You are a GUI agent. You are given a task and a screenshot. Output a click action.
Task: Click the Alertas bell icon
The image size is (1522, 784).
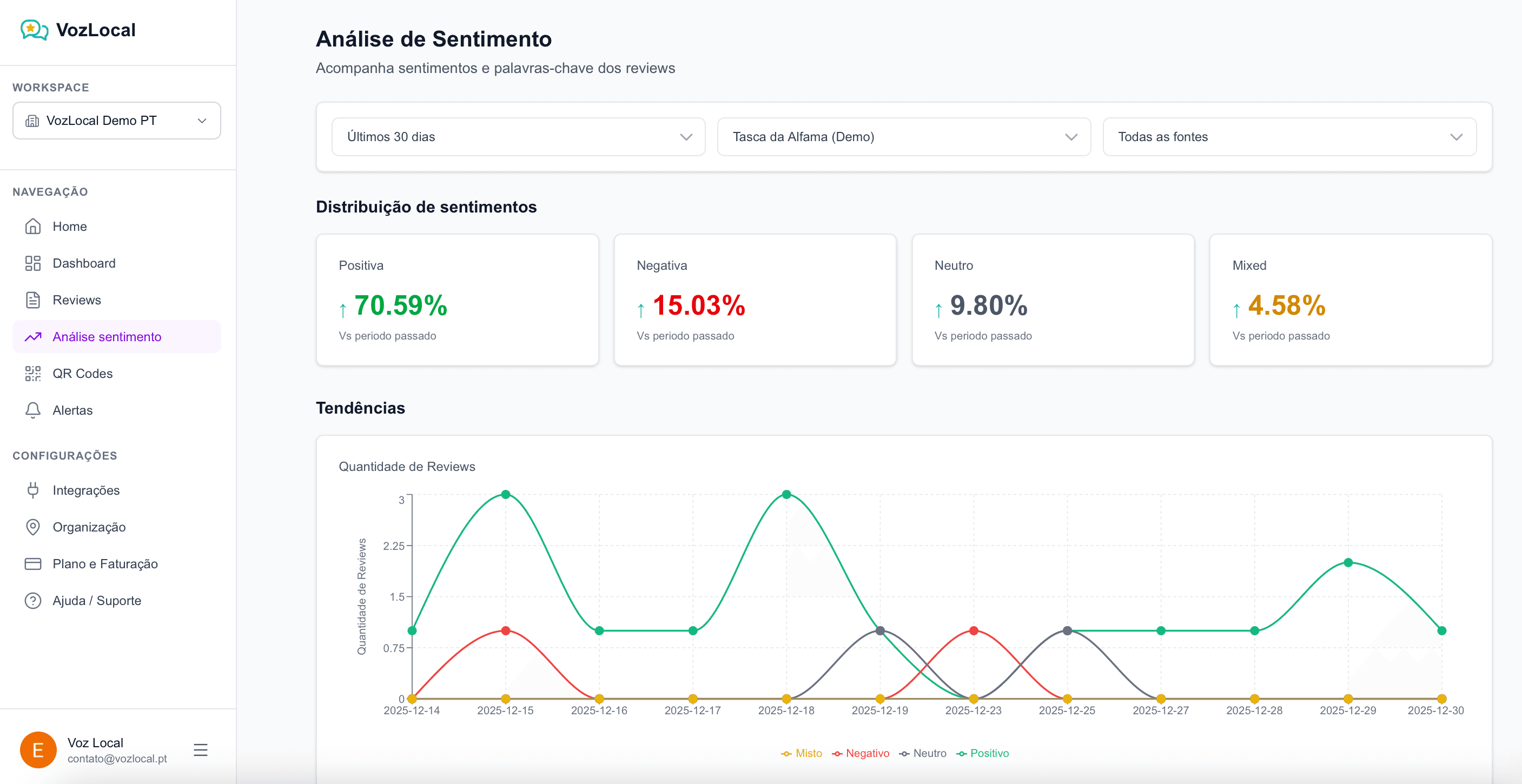tap(33, 410)
